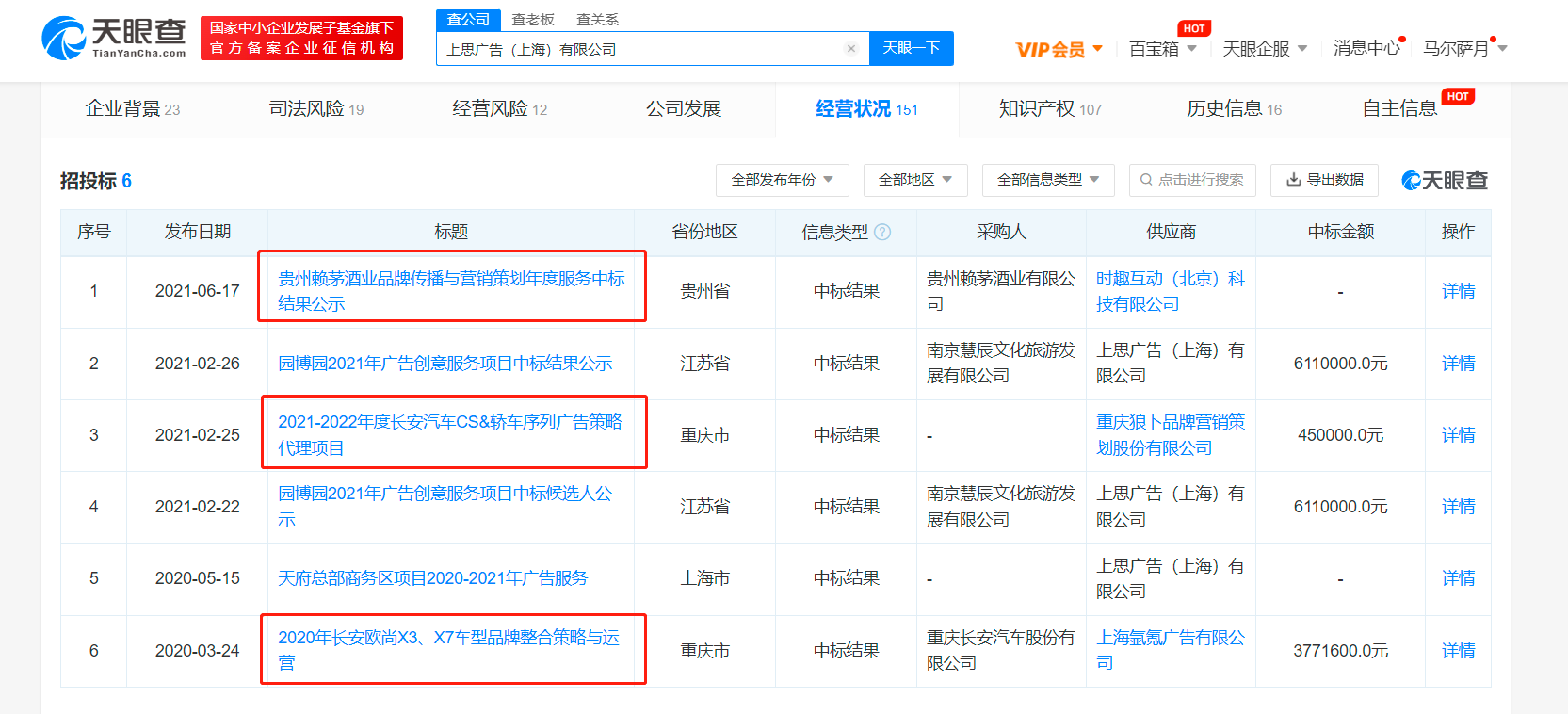Screen dimensions: 1568x714
Task: Switch to the 司法风险 tab
Action: pos(315,109)
